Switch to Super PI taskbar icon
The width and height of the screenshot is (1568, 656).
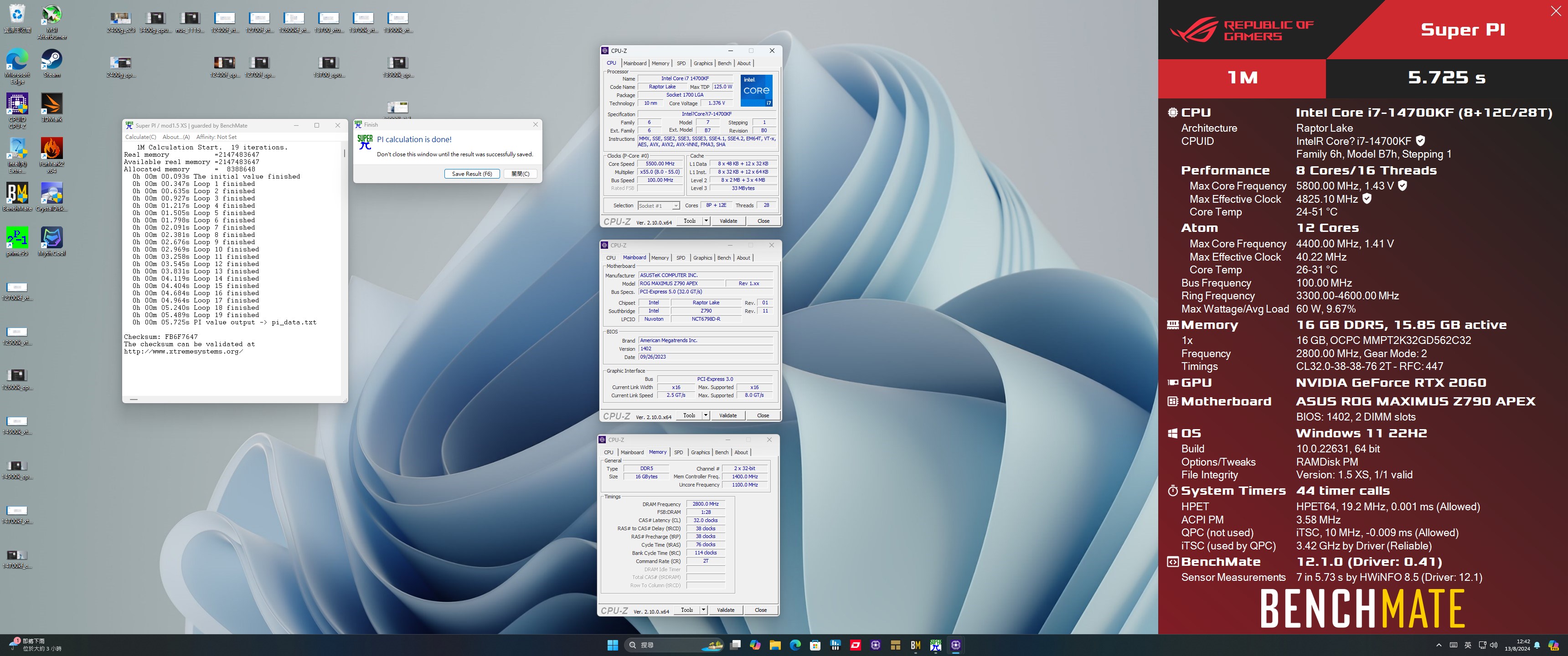click(x=936, y=645)
